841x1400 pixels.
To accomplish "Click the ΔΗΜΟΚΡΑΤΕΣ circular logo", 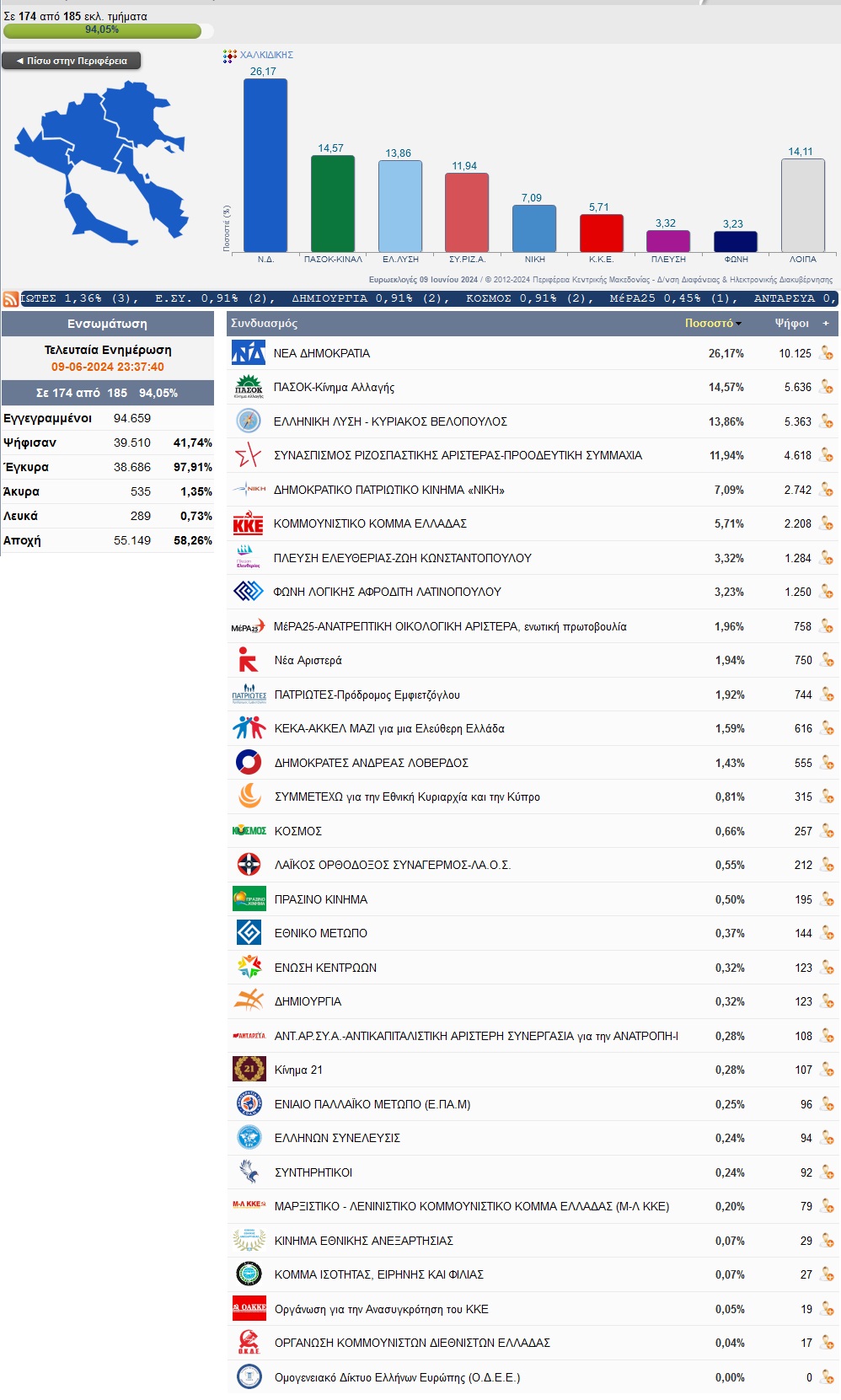I will point(249,763).
